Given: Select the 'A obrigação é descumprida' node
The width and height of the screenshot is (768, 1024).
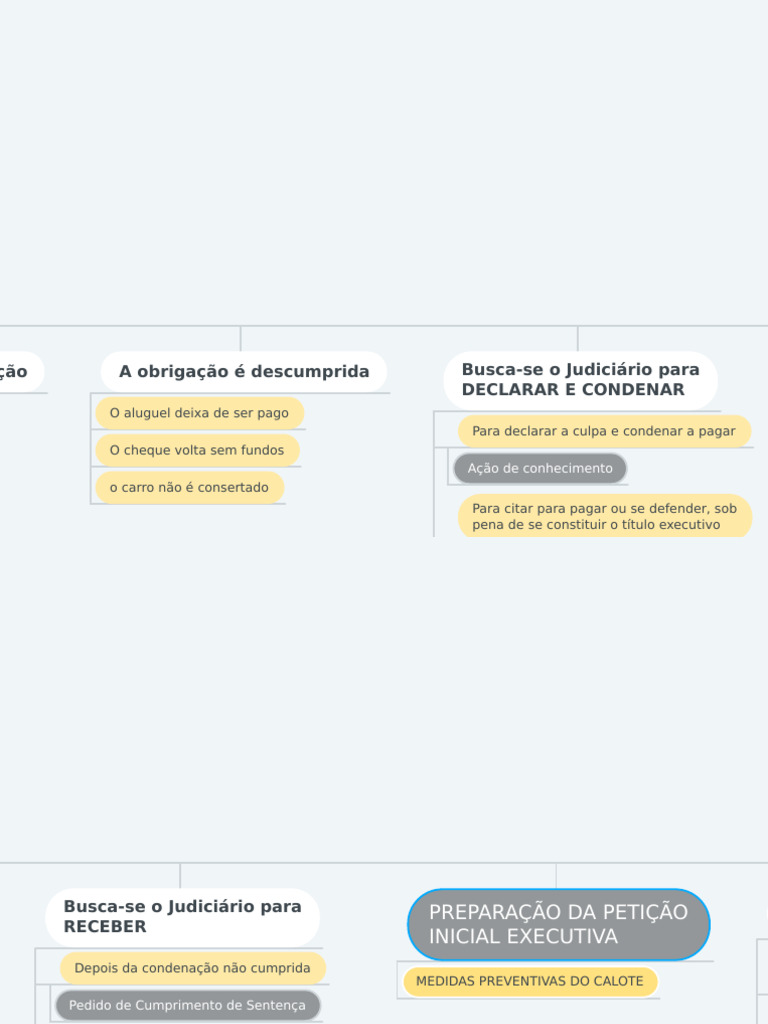Looking at the screenshot, I should (244, 372).
